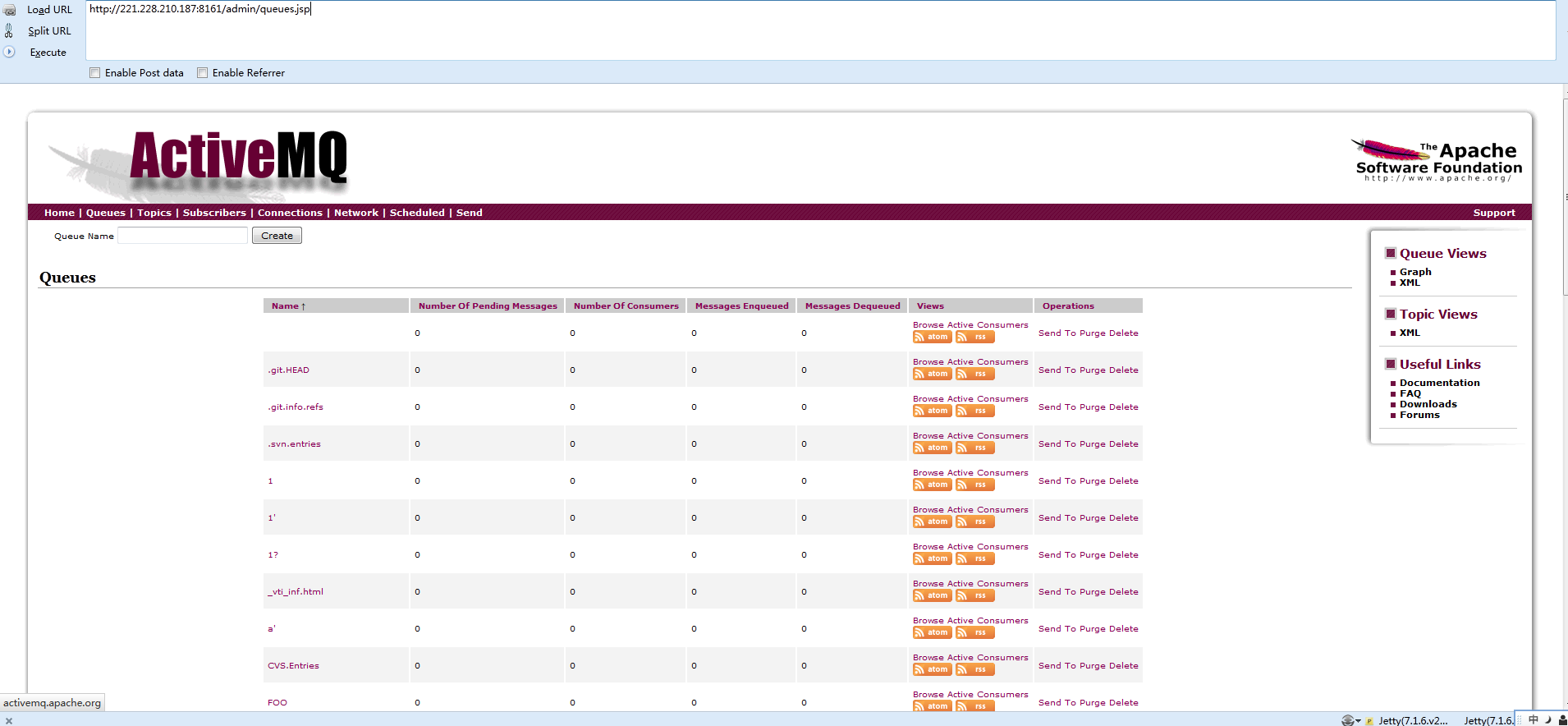Click into the URL text box
1568x726 pixels.
click(x=820, y=30)
